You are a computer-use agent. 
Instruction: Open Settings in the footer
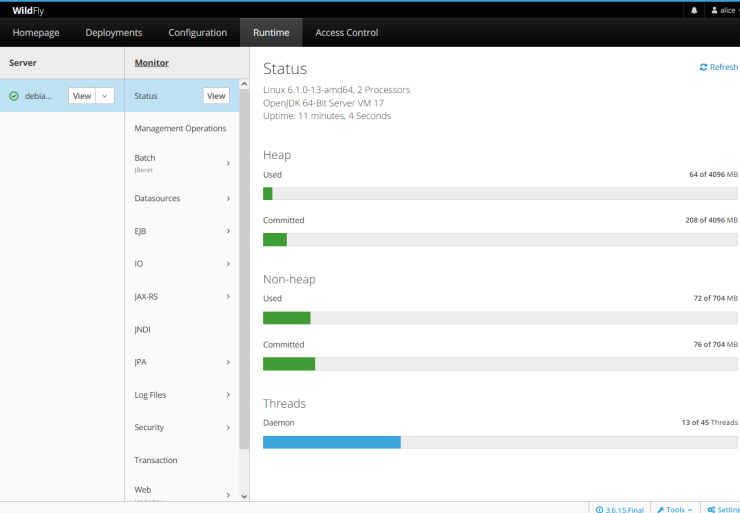tap(722, 509)
